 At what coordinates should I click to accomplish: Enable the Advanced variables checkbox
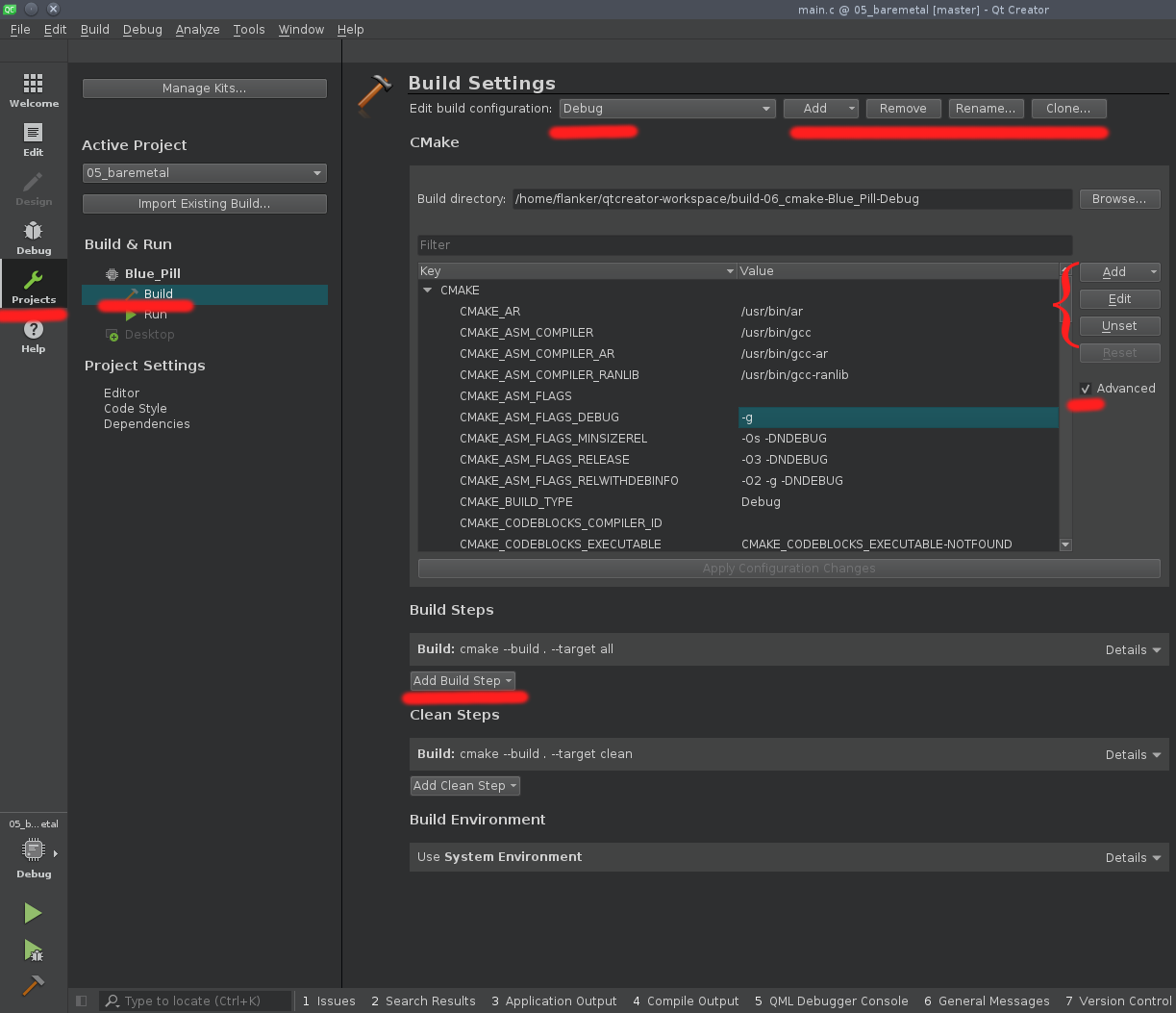click(1086, 388)
